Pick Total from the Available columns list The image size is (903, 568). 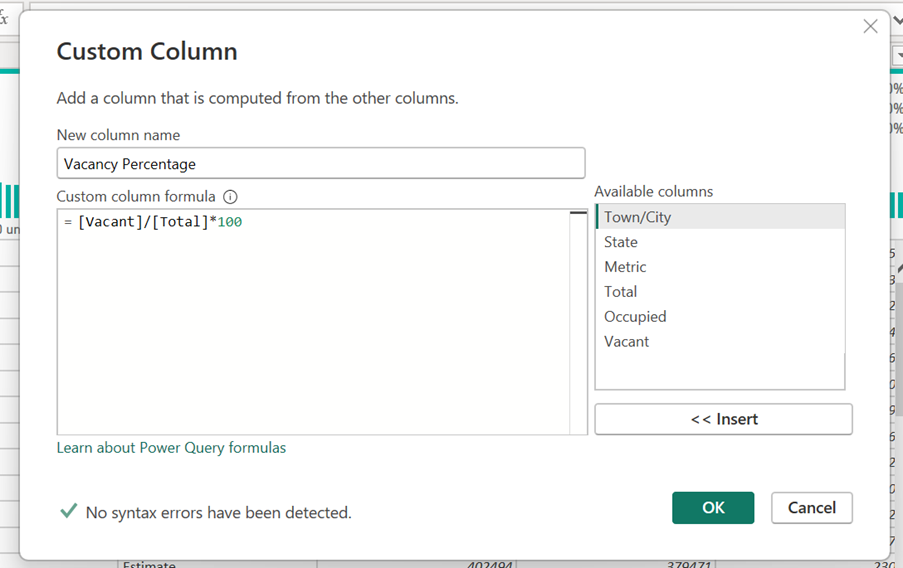point(621,292)
